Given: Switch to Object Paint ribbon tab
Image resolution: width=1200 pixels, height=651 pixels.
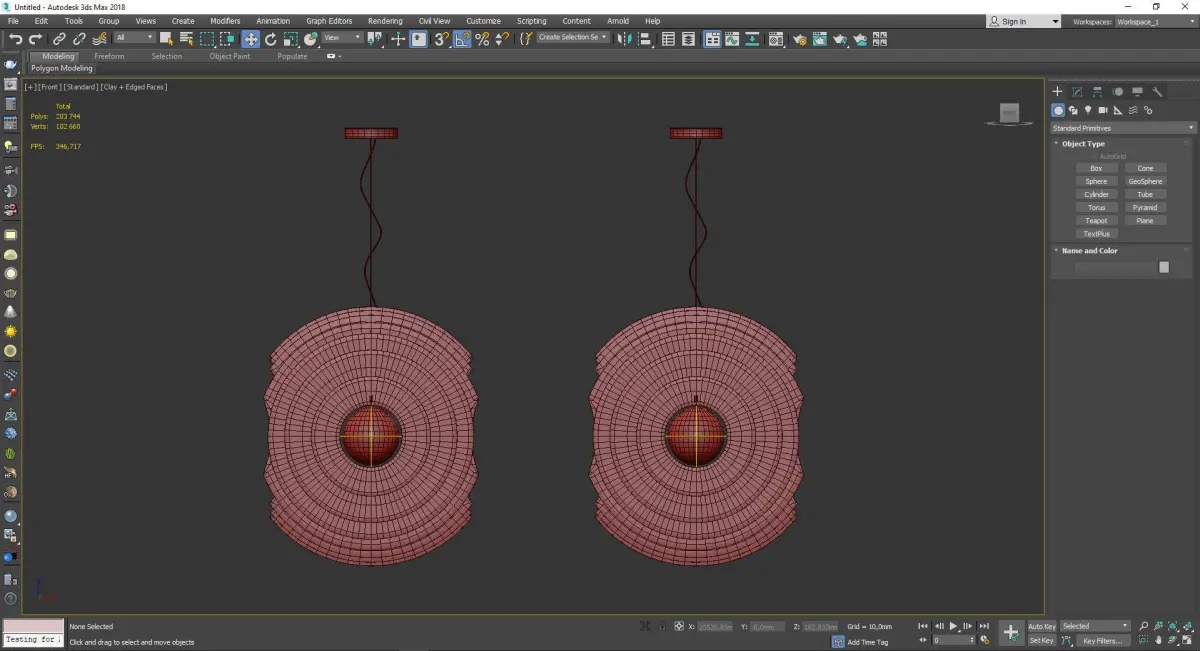Looking at the screenshot, I should coord(230,56).
